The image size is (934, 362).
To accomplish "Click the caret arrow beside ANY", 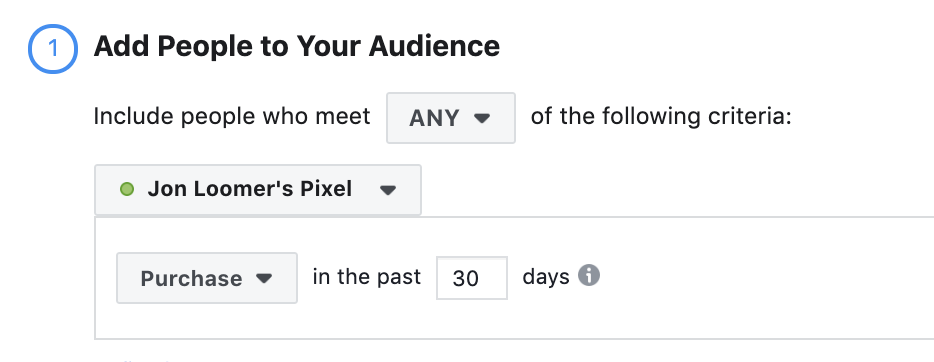I will tap(482, 118).
